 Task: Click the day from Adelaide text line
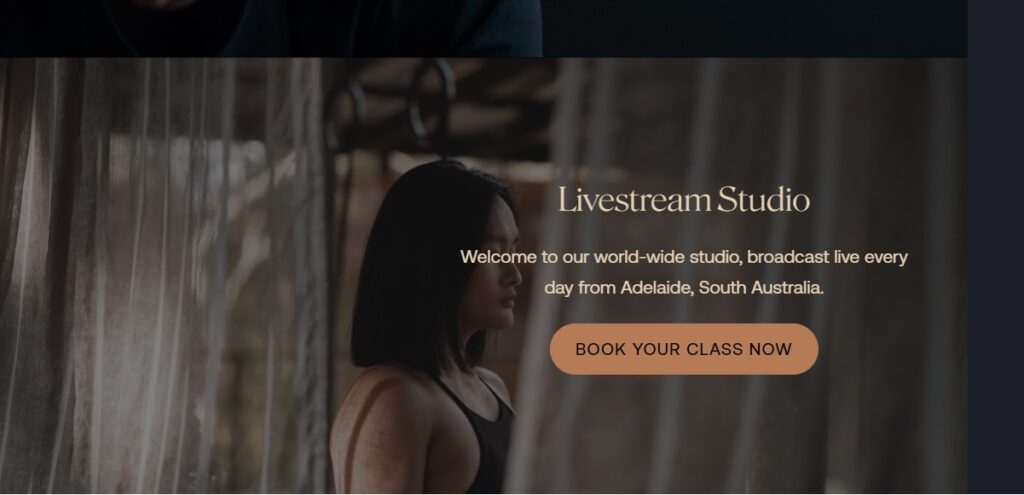[684, 288]
